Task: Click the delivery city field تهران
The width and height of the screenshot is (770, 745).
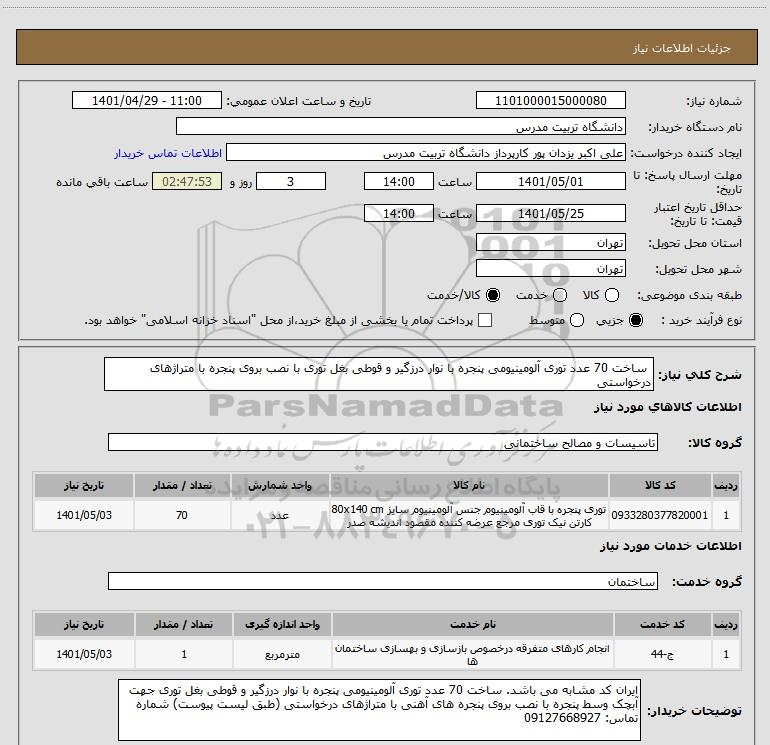Action: tap(550, 268)
